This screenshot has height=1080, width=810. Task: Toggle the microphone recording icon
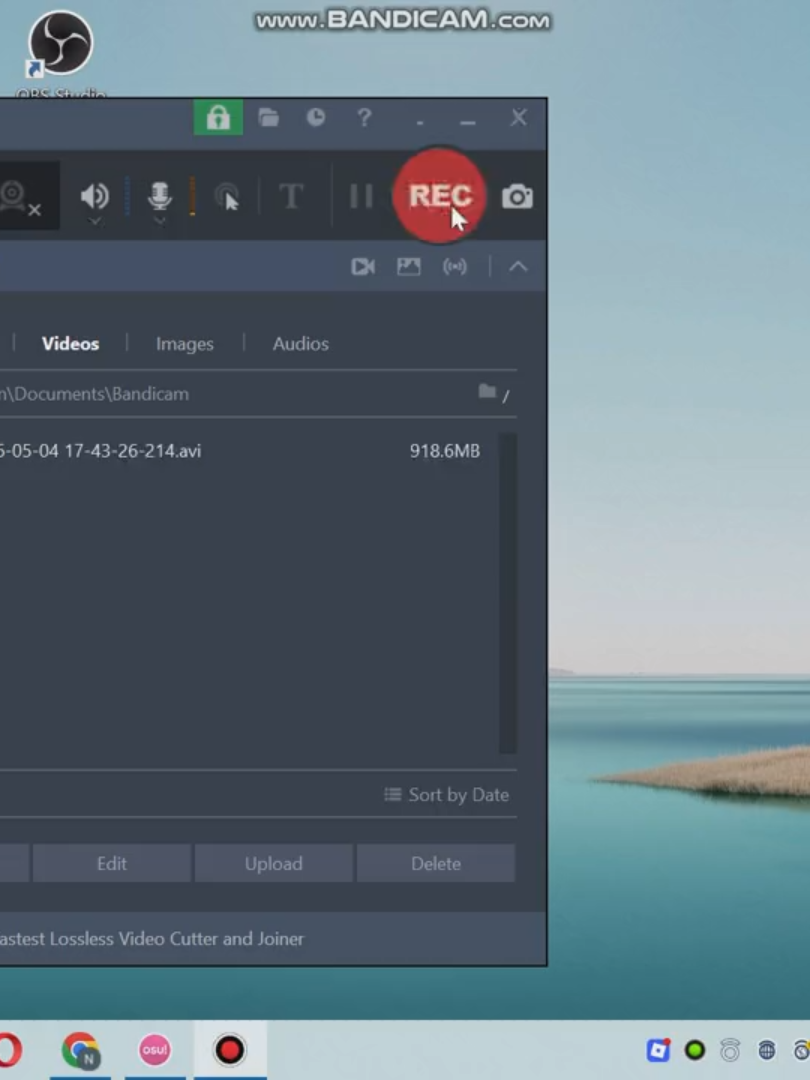click(159, 196)
